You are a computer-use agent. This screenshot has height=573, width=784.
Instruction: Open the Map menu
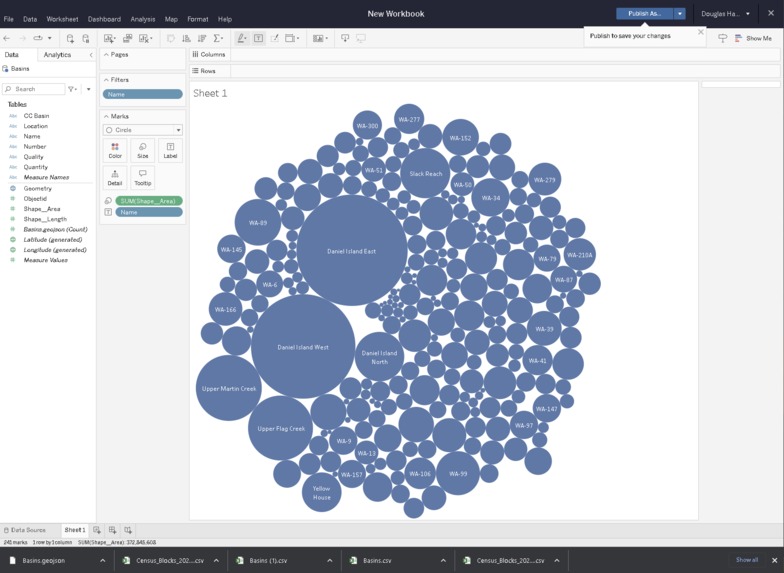(x=171, y=19)
